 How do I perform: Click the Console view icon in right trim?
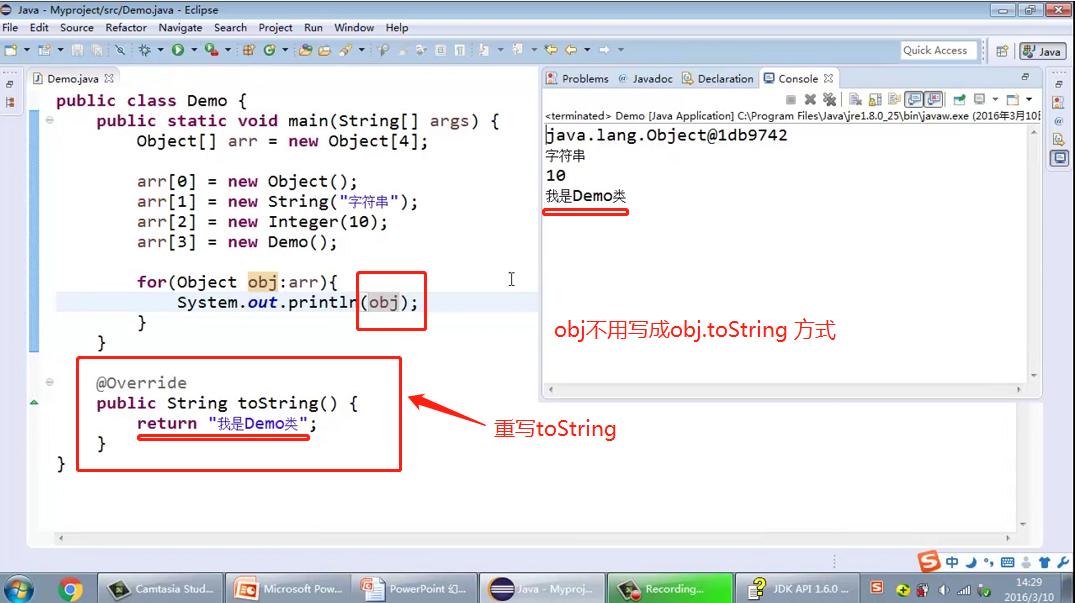click(1060, 158)
